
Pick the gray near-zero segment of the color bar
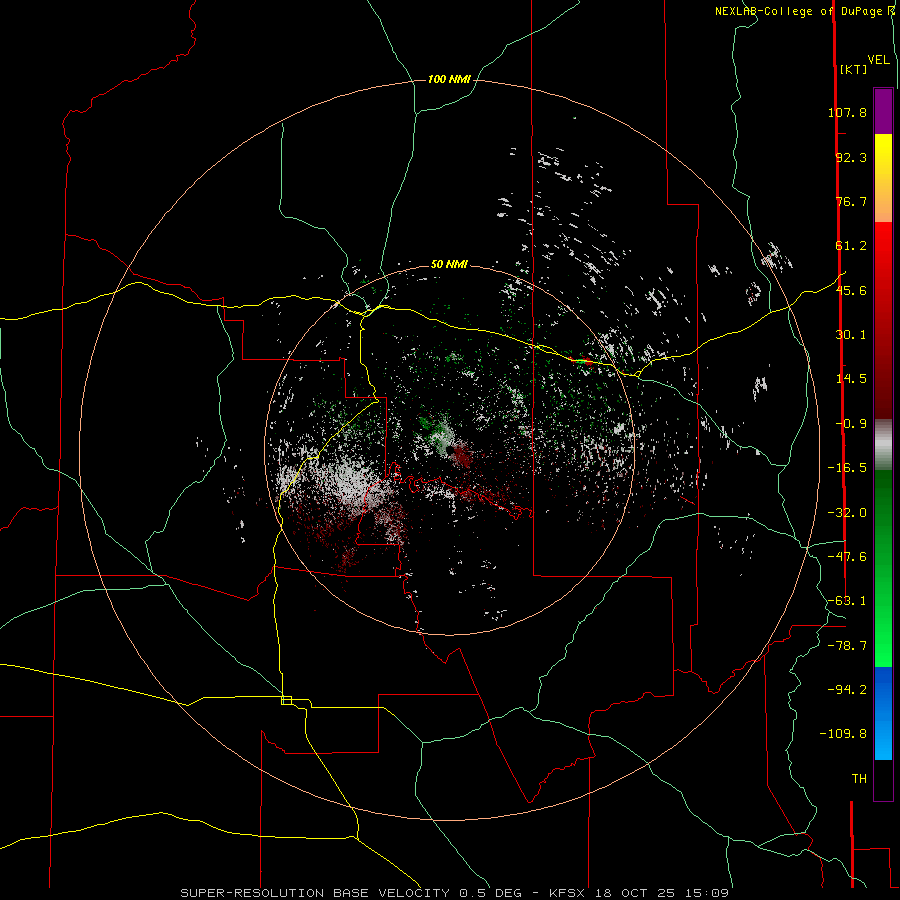click(883, 442)
